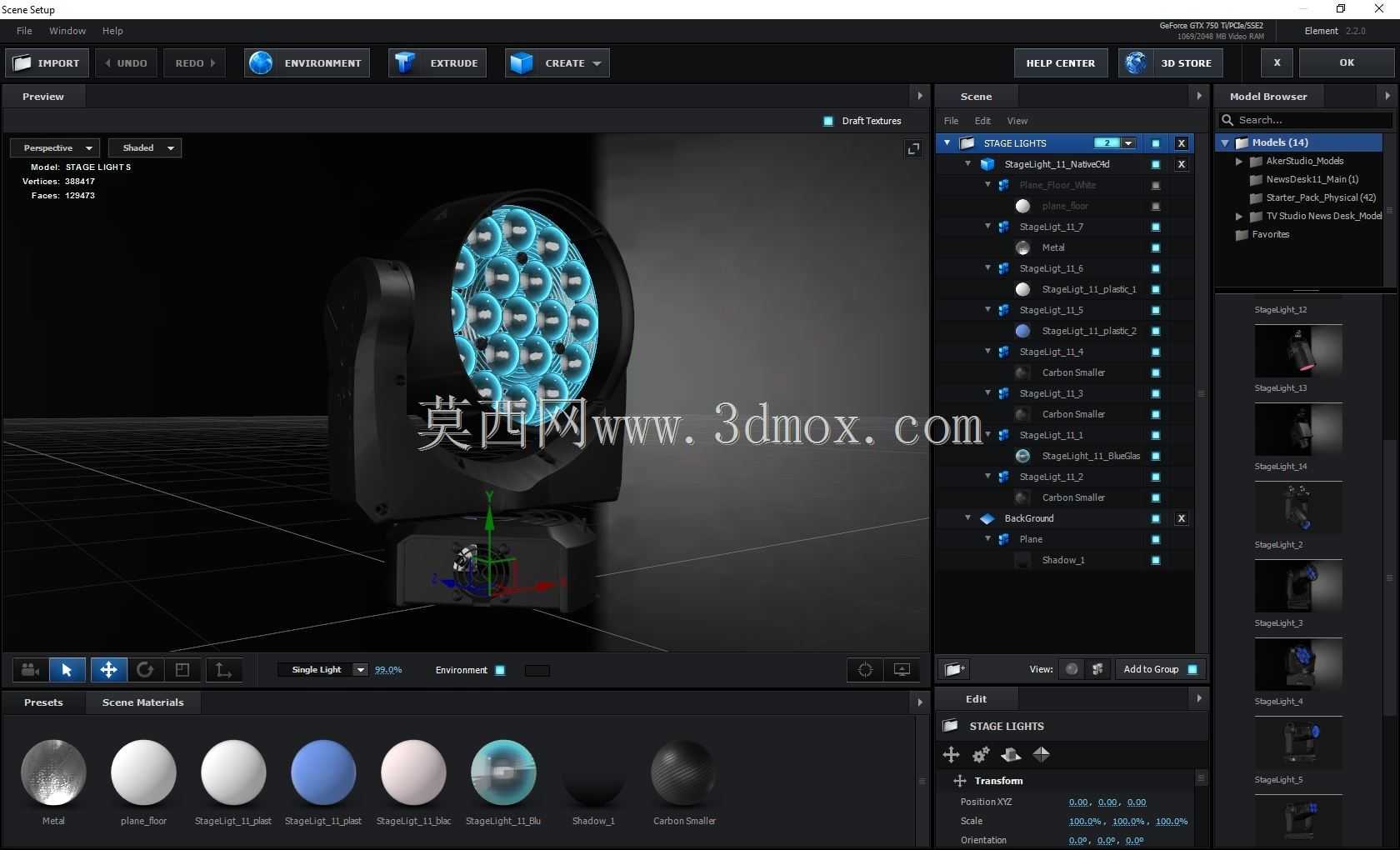Open Scene panel View menu
Image resolution: width=1400 pixels, height=850 pixels.
click(1017, 121)
